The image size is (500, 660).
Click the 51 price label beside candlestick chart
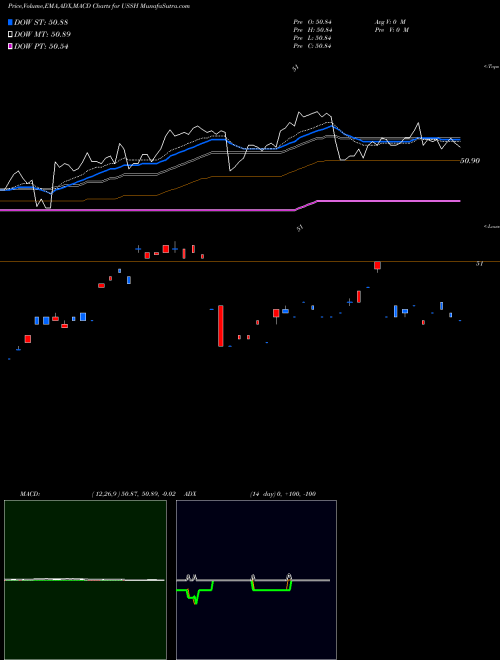[479, 264]
